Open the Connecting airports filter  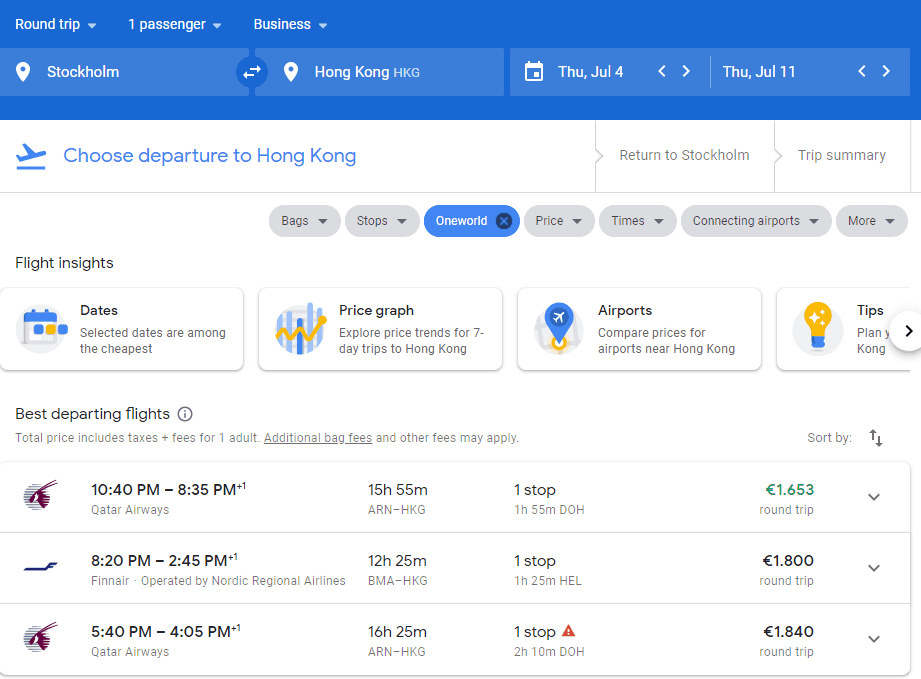[756, 221]
